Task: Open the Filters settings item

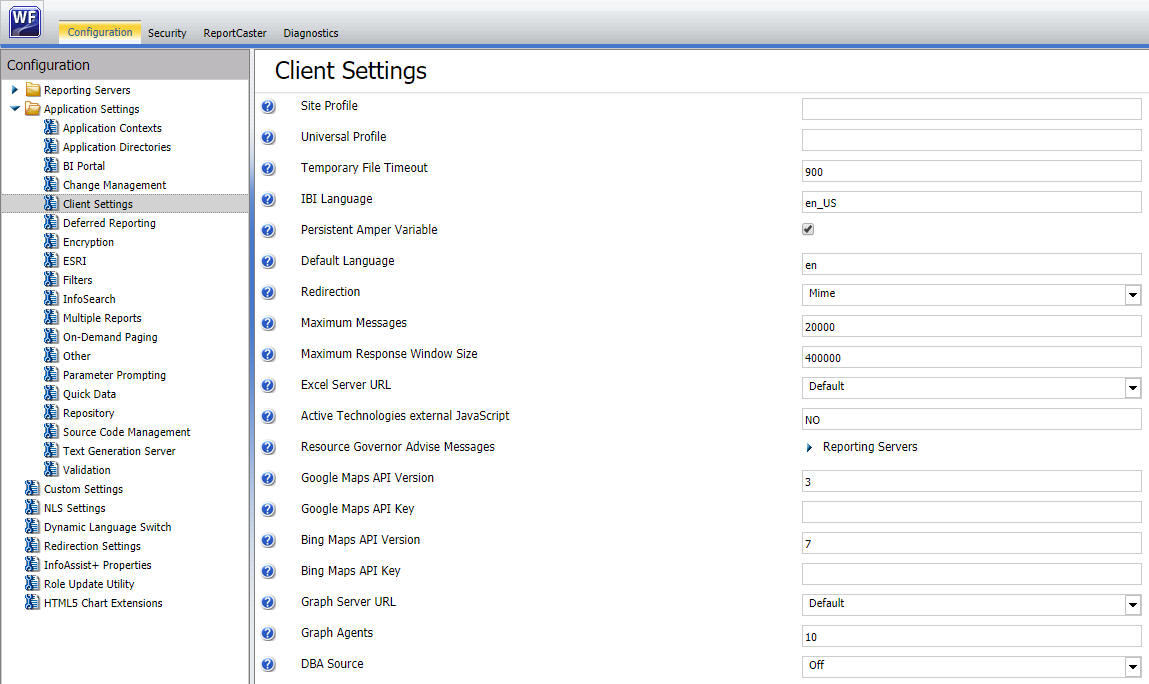Action: pyautogui.click(x=77, y=280)
